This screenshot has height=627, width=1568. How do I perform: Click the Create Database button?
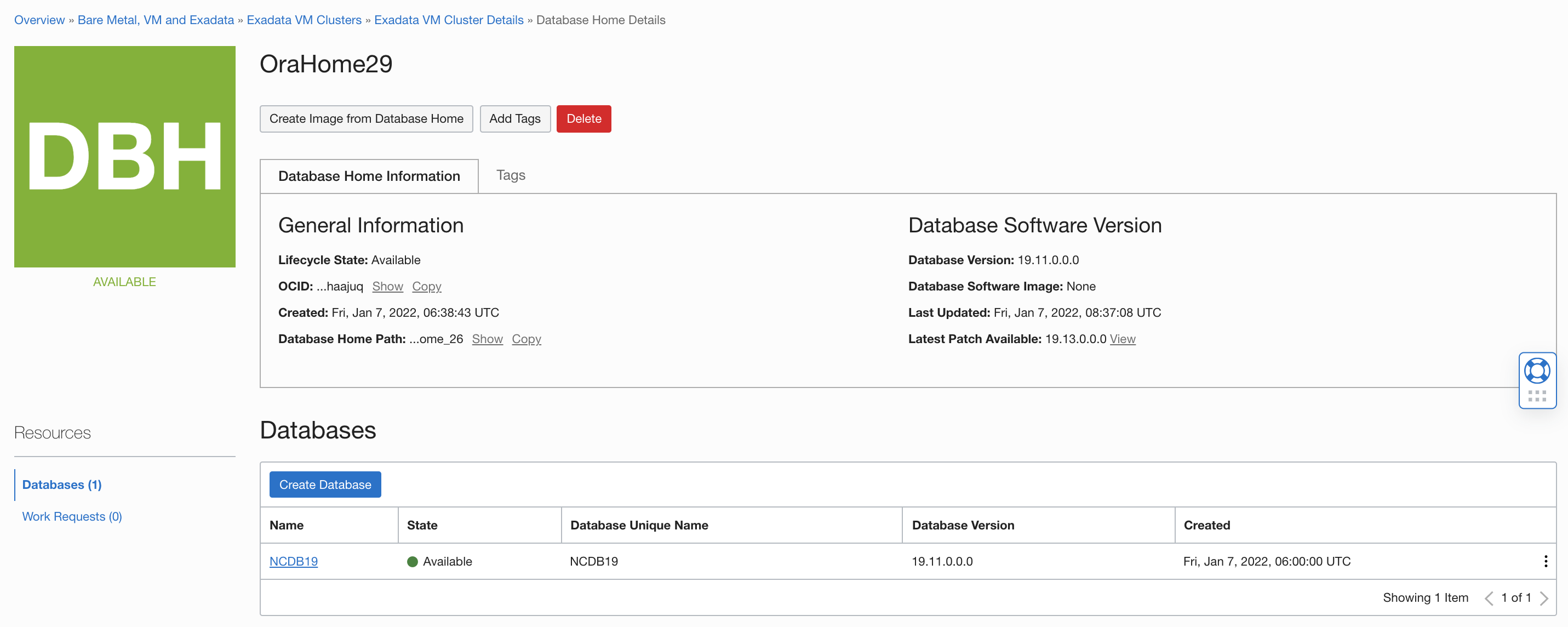tap(325, 485)
